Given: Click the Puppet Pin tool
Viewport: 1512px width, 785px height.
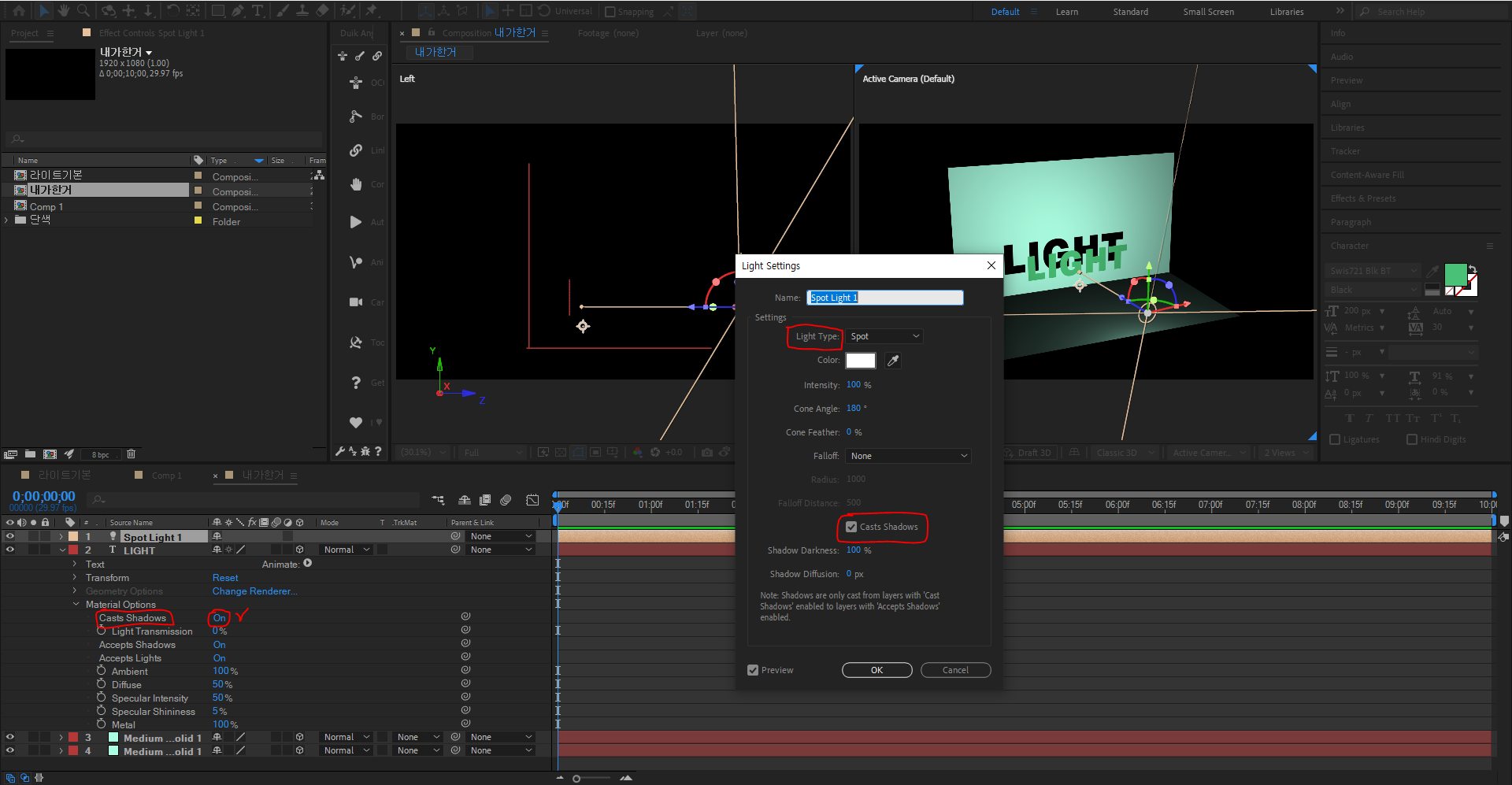Looking at the screenshot, I should [x=372, y=11].
